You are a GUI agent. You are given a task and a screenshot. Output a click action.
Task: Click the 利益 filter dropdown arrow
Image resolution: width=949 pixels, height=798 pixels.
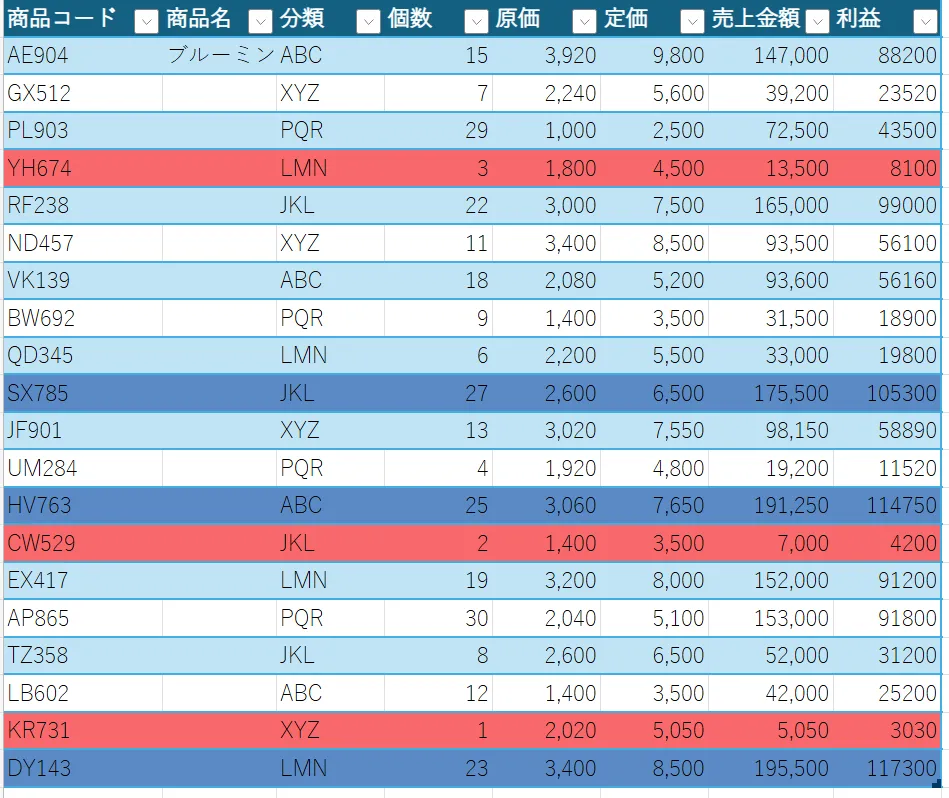coord(925,20)
